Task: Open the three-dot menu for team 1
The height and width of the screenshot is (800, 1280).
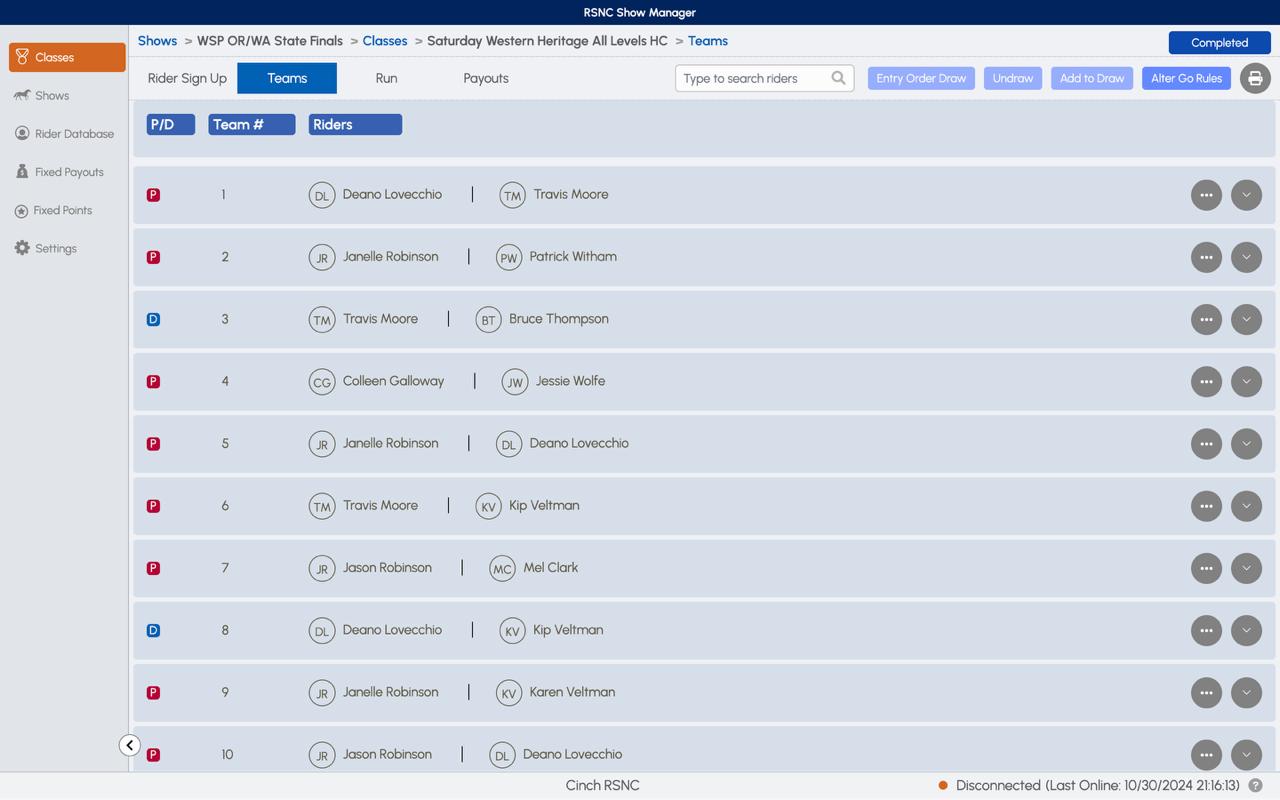Action: [x=1206, y=195]
